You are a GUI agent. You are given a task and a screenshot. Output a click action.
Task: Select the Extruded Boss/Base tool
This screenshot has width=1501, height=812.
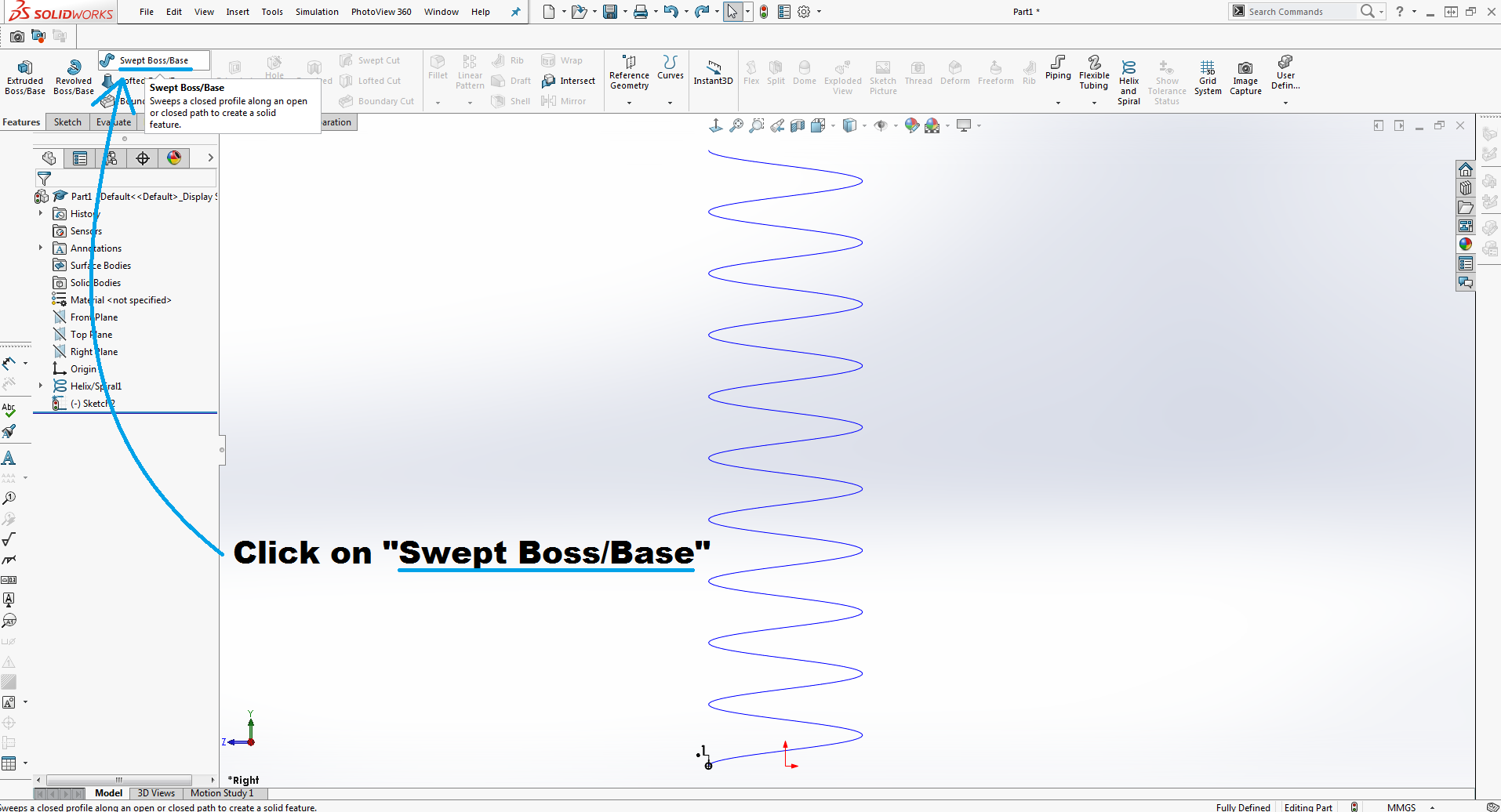pyautogui.click(x=25, y=77)
